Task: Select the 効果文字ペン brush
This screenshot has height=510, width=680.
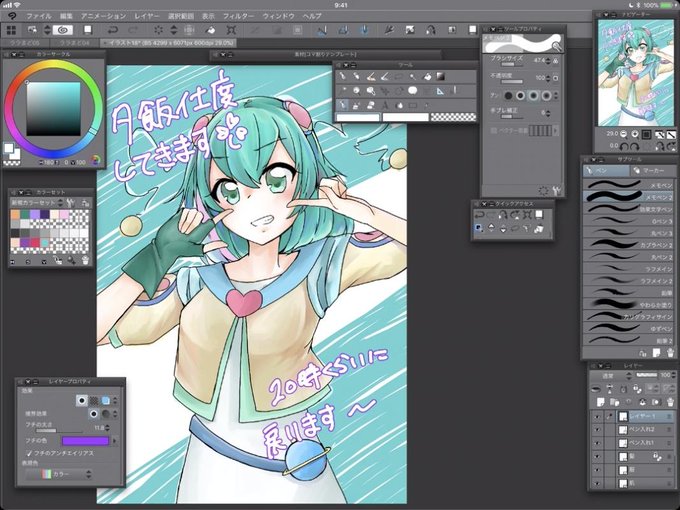Action: [628, 209]
